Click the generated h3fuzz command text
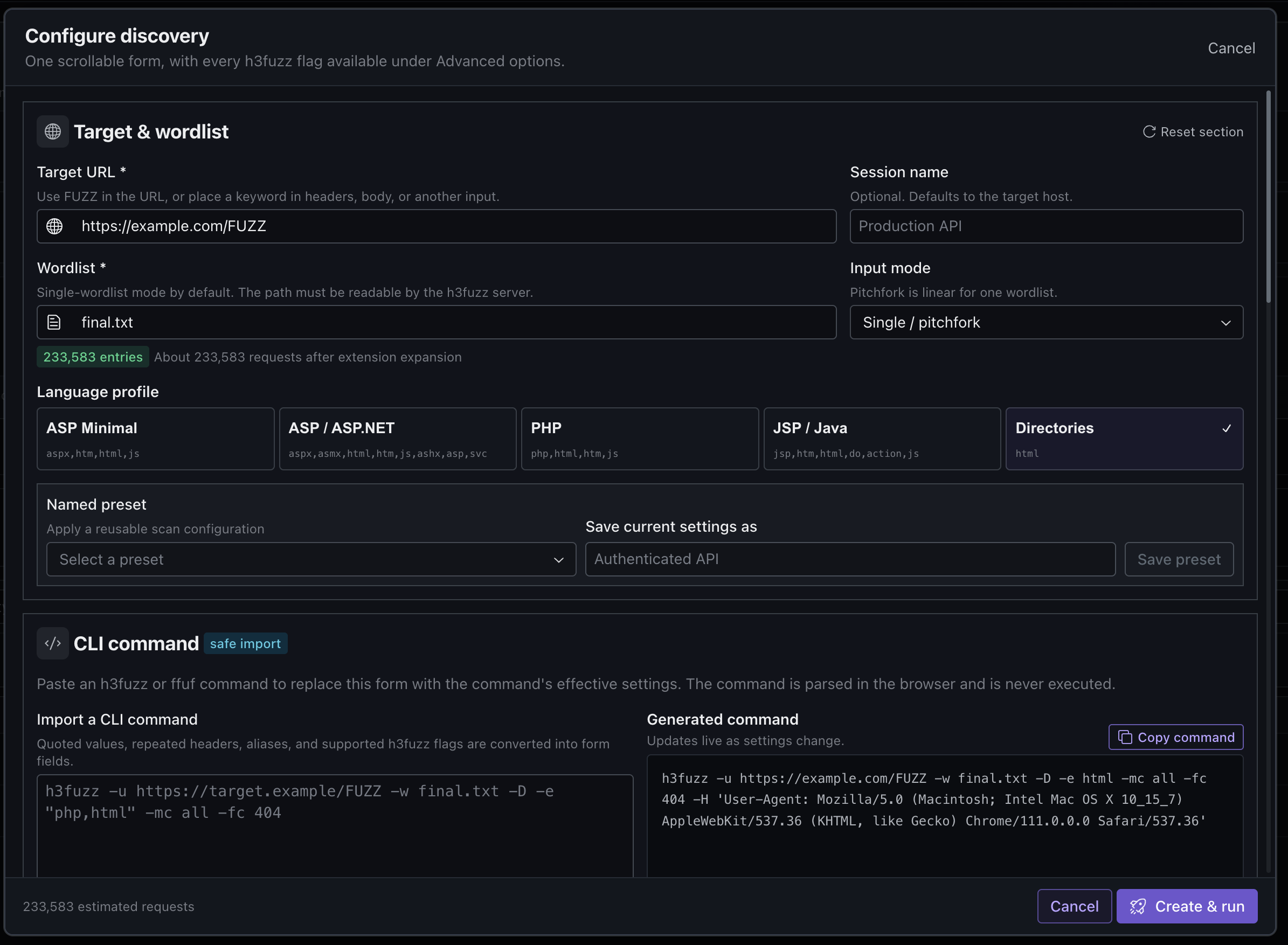 (x=934, y=800)
